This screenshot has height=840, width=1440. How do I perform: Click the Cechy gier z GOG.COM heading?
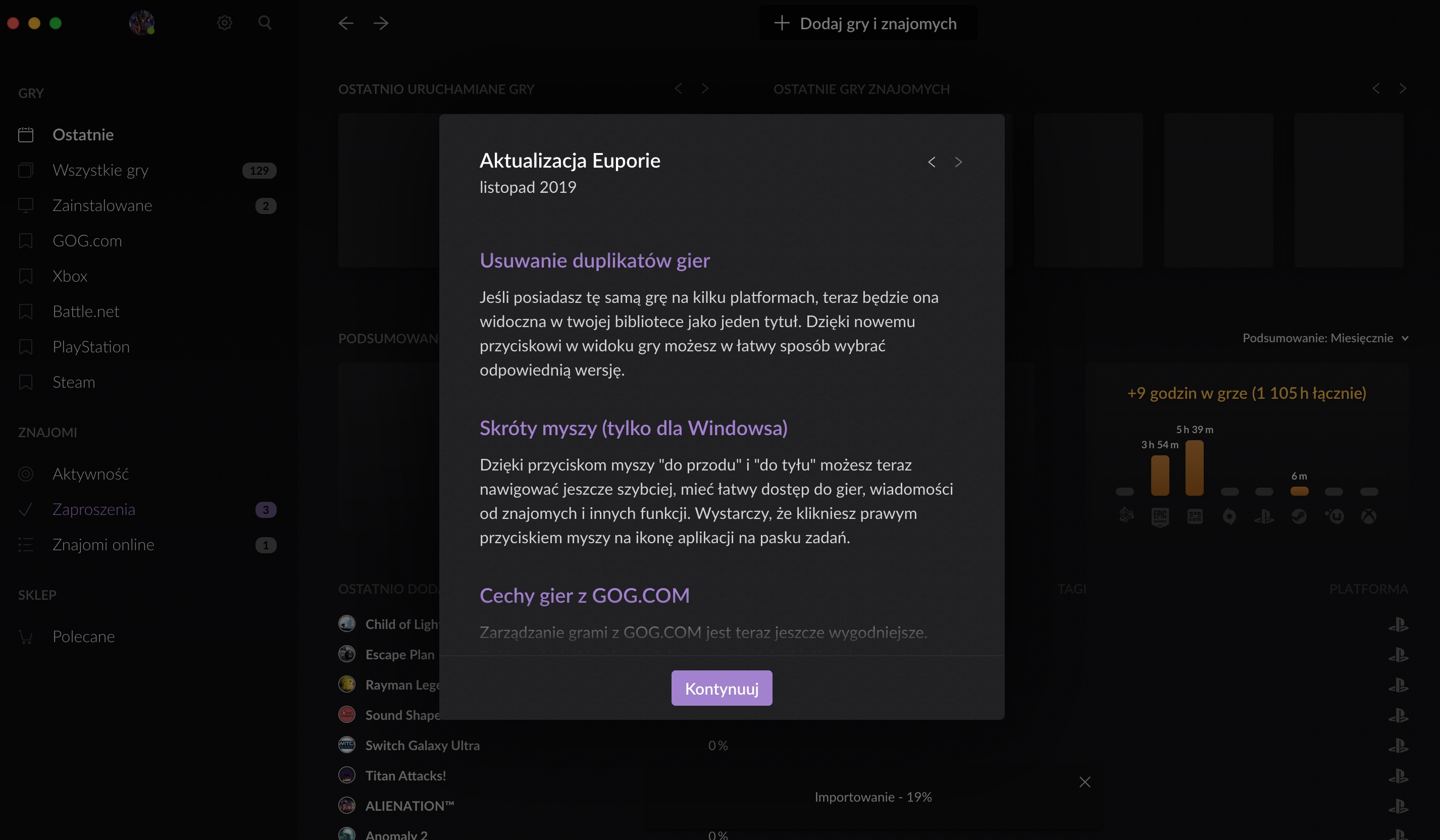(x=585, y=596)
